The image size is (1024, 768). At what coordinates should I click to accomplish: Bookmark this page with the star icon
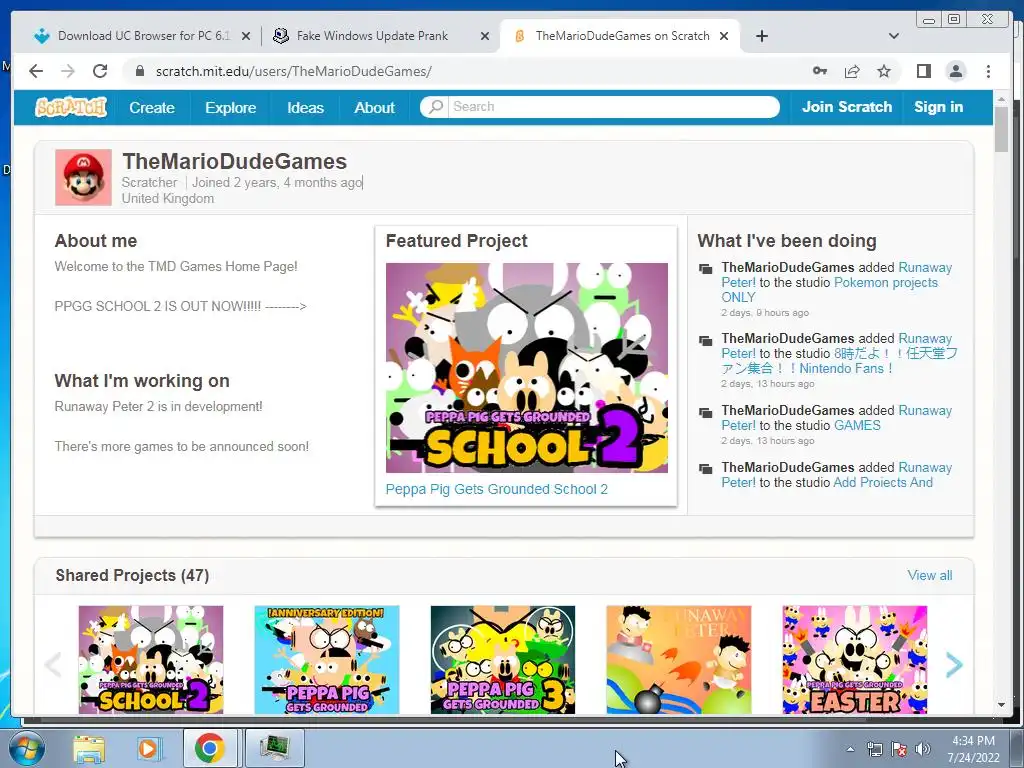pyautogui.click(x=884, y=71)
